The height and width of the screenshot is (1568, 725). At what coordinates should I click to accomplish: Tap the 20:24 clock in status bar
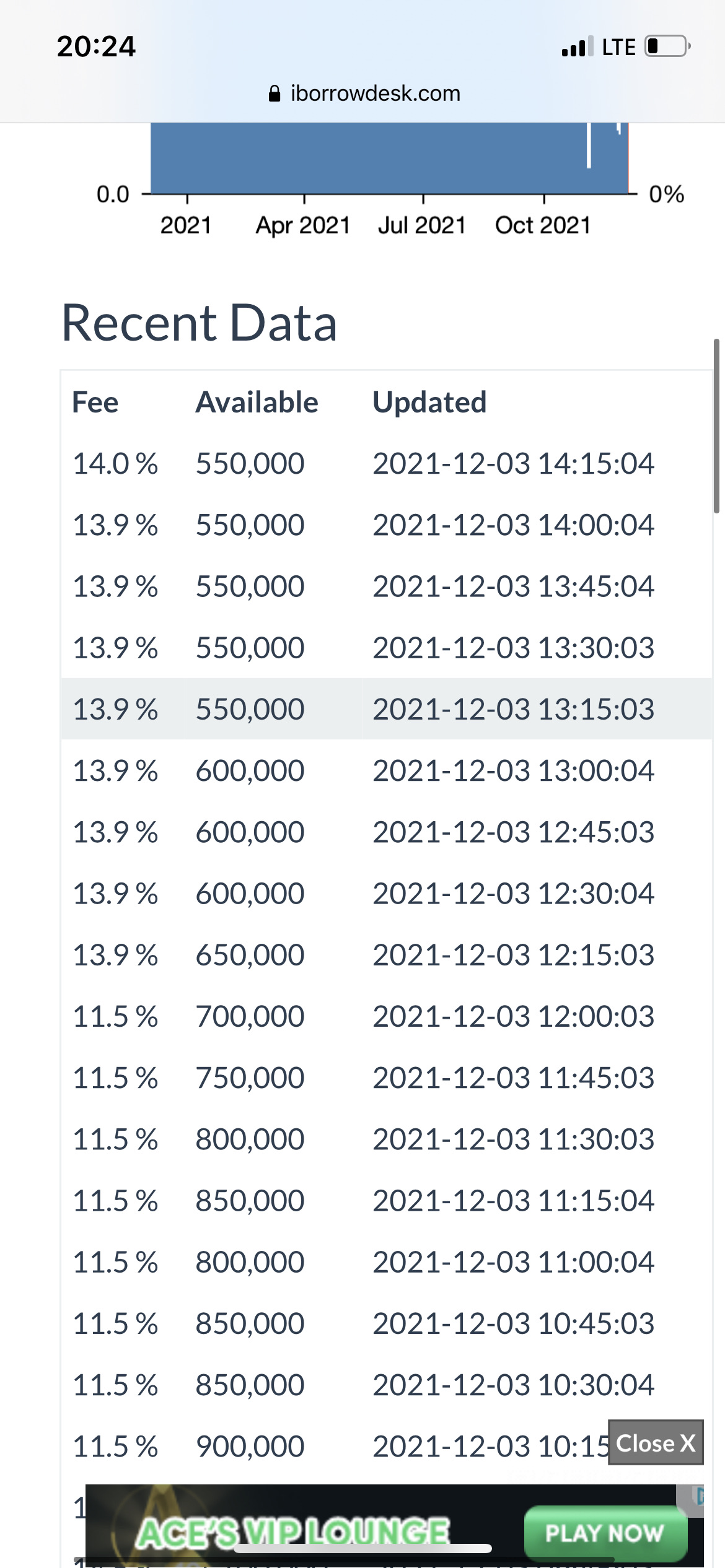click(96, 46)
